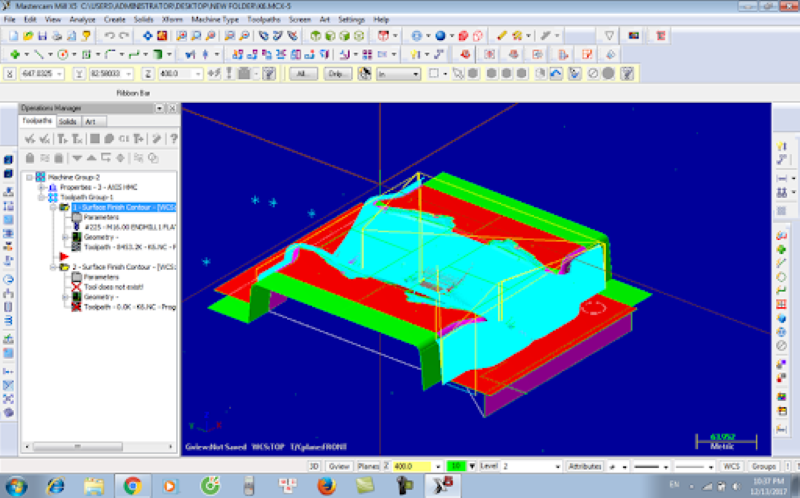Switch to the Solids tab in Operations Manager
The height and width of the screenshot is (498, 800).
point(67,121)
